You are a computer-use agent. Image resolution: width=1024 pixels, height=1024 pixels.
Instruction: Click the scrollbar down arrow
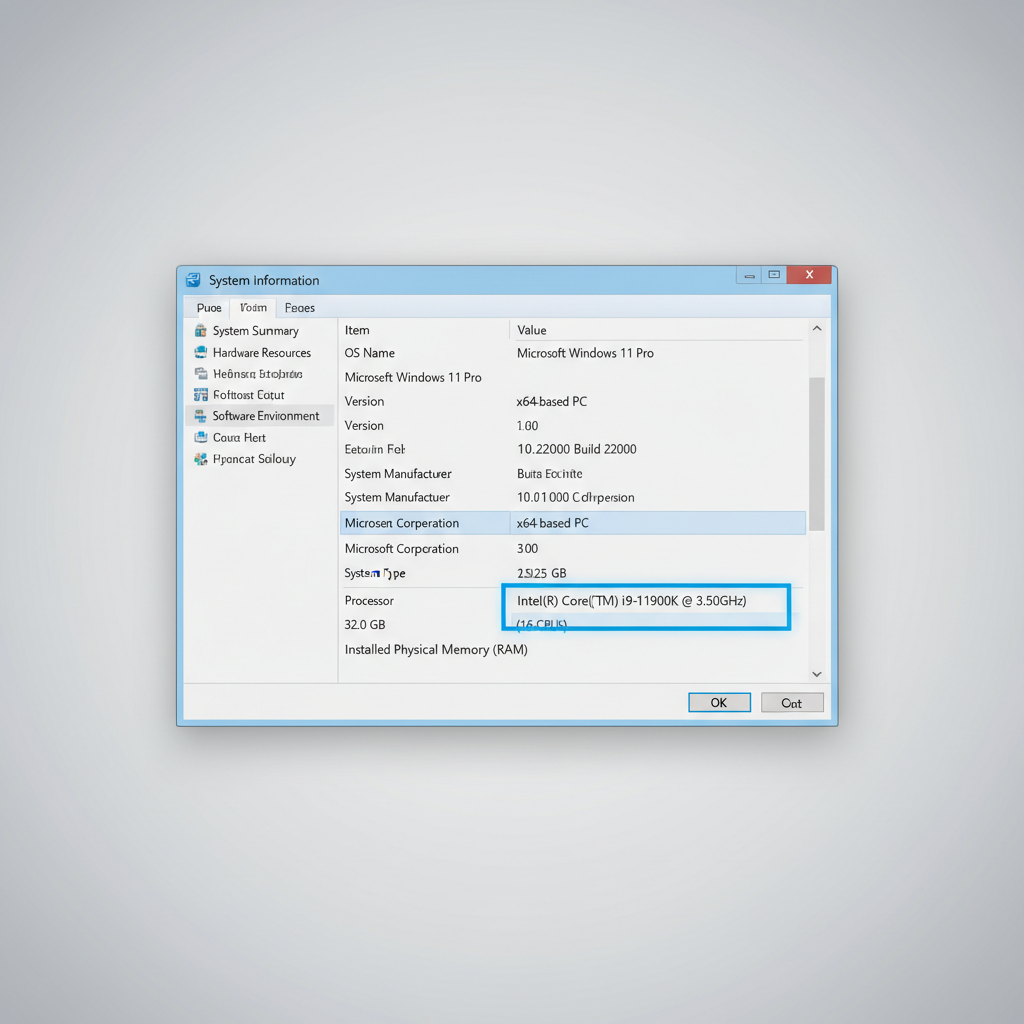click(816, 673)
